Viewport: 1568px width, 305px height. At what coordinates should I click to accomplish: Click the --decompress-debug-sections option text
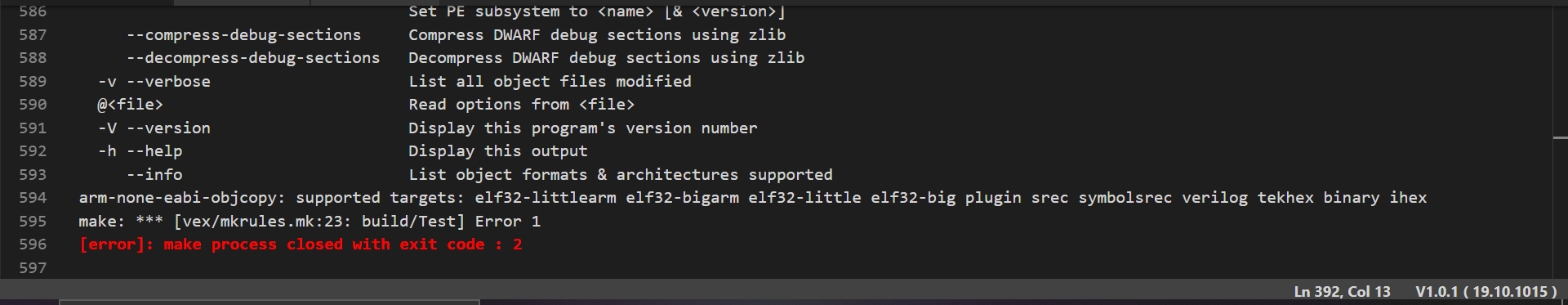tap(253, 58)
